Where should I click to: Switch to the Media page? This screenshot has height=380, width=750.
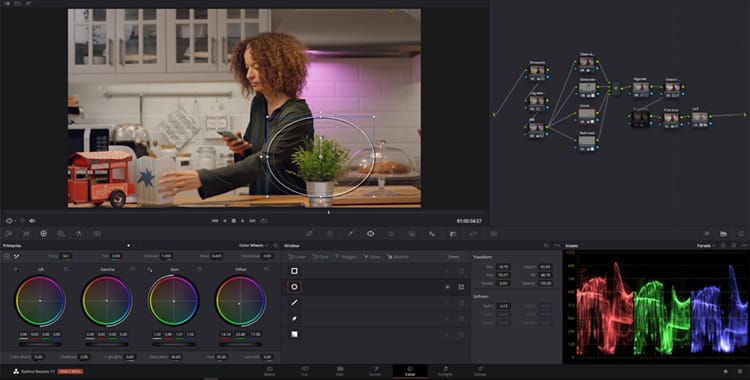coord(270,371)
